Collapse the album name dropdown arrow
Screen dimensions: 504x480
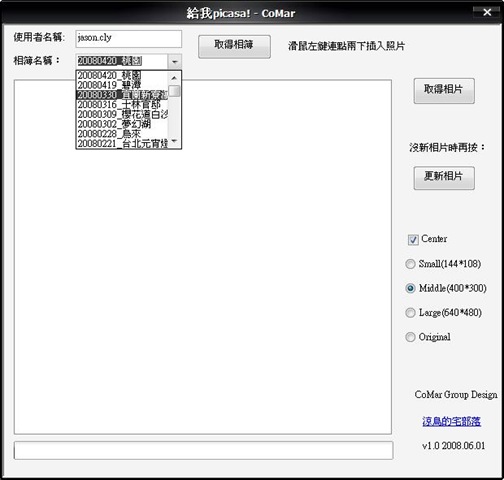174,61
